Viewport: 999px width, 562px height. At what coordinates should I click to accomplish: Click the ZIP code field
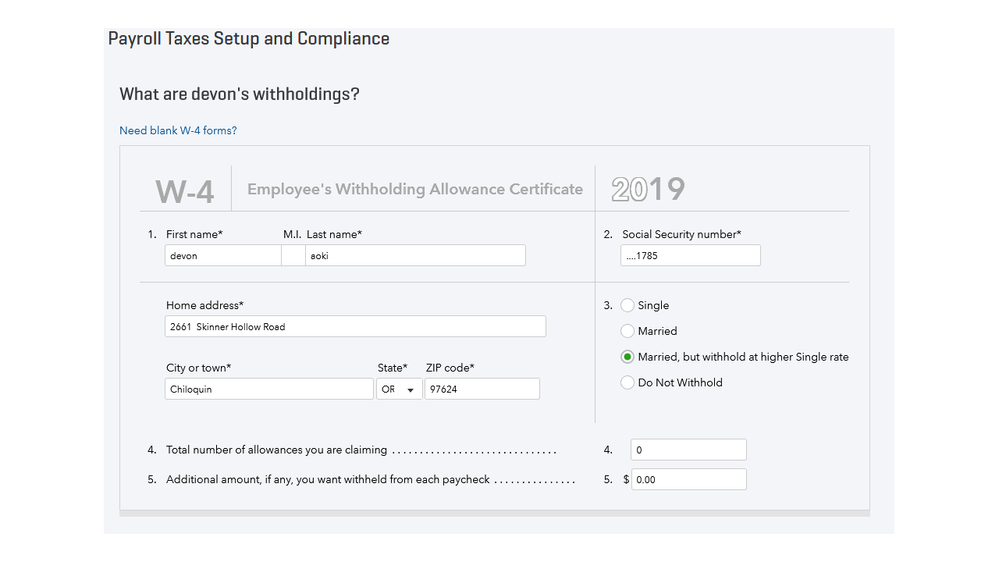[x=481, y=389]
